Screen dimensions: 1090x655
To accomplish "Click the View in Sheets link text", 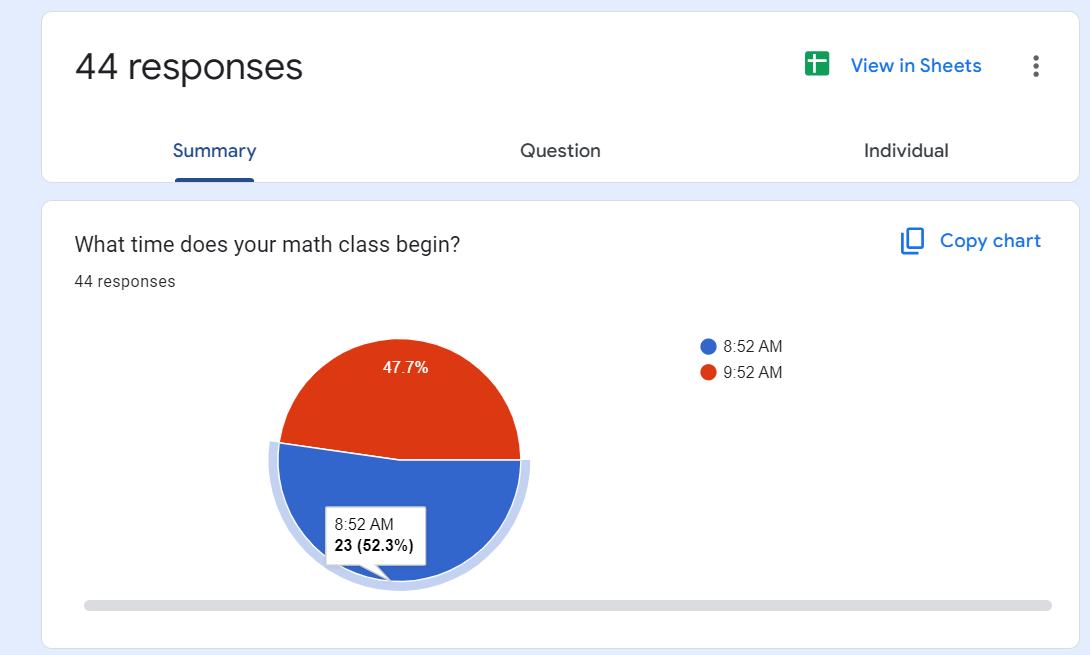I will tap(915, 66).
